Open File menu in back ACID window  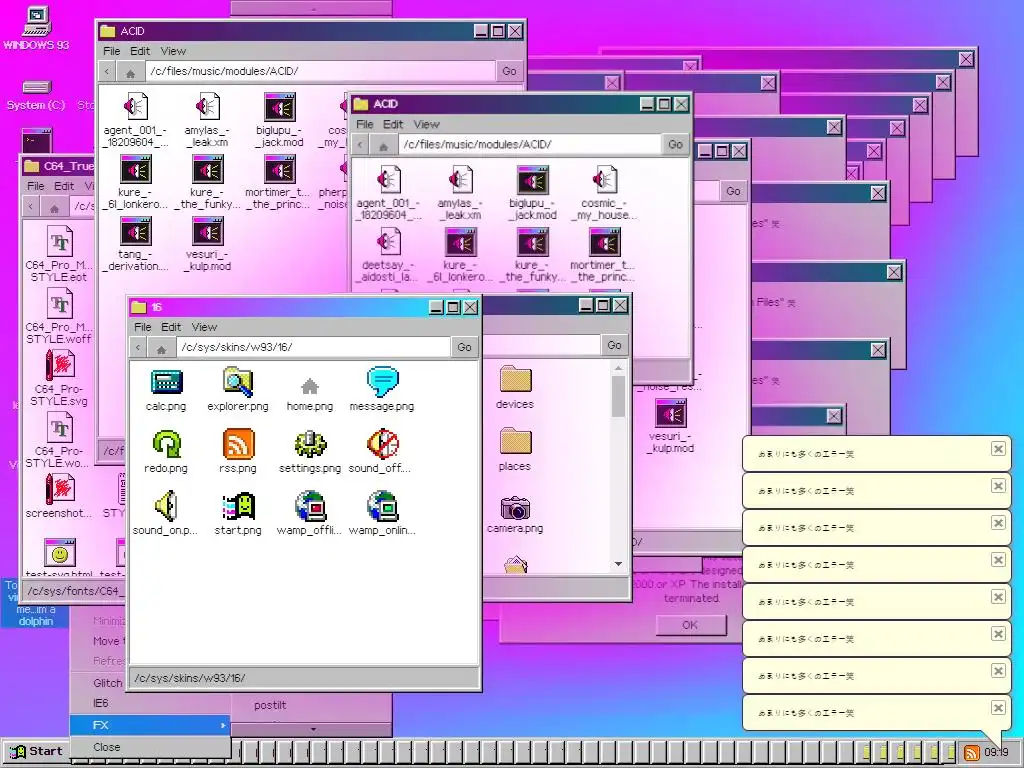coord(112,51)
